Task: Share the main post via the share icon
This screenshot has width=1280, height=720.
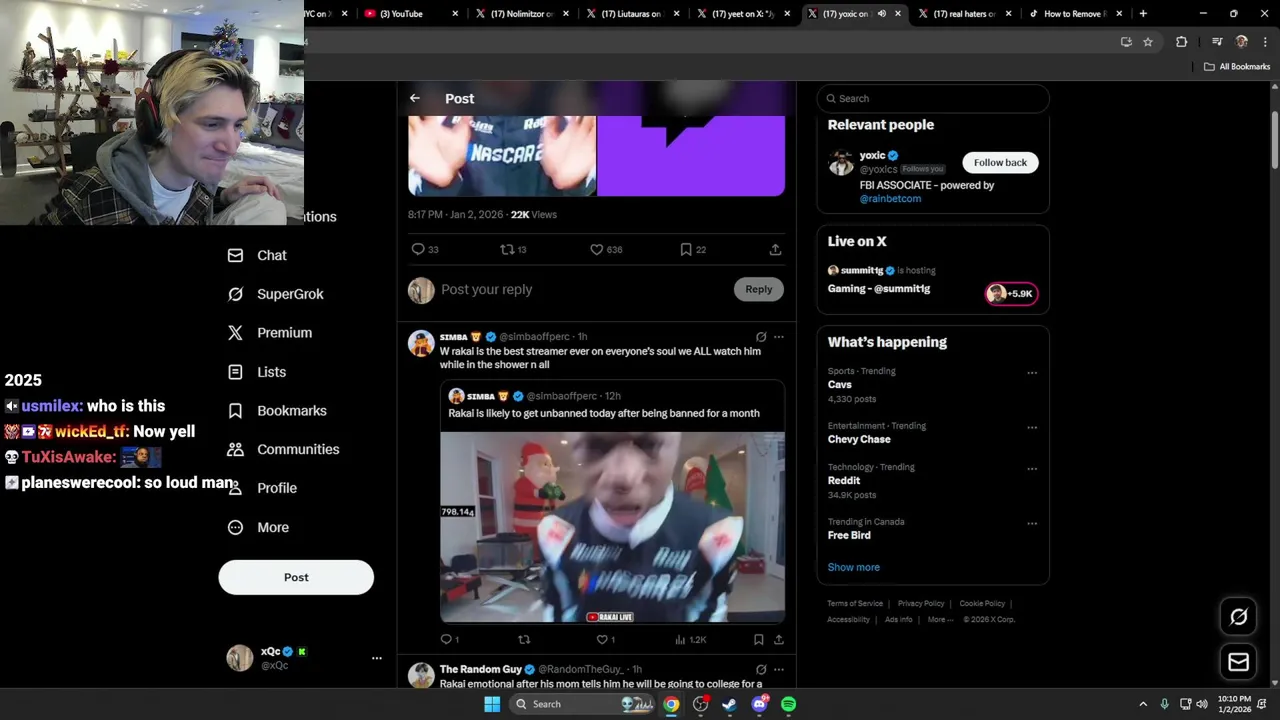Action: 775,249
